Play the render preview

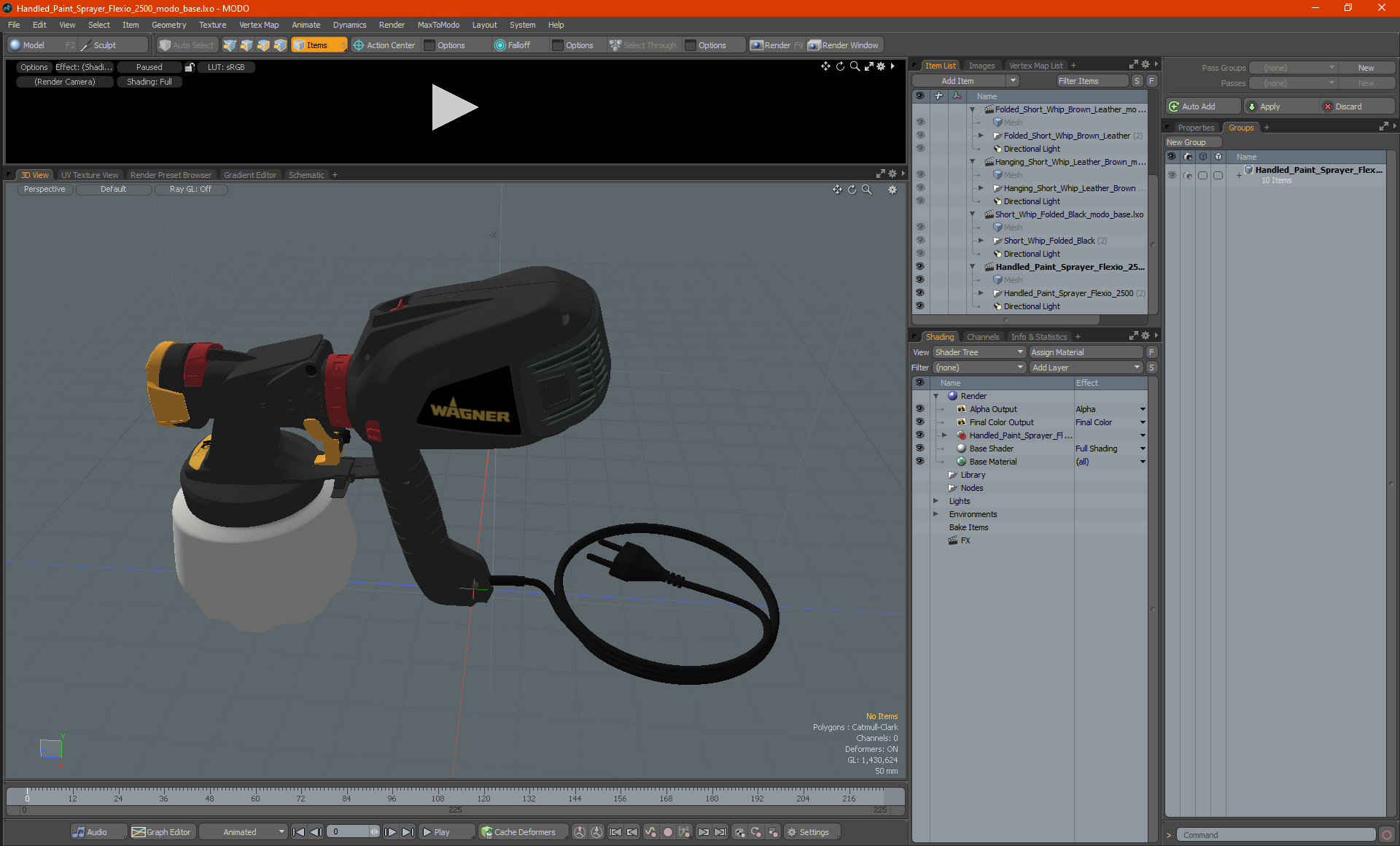[454, 107]
